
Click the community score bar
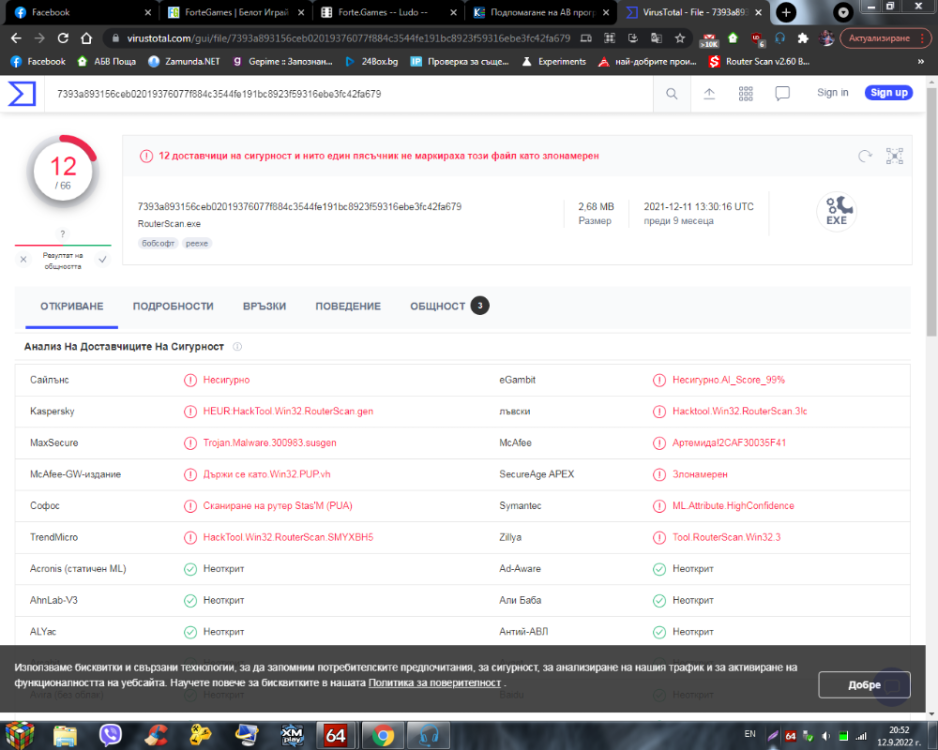point(63,245)
